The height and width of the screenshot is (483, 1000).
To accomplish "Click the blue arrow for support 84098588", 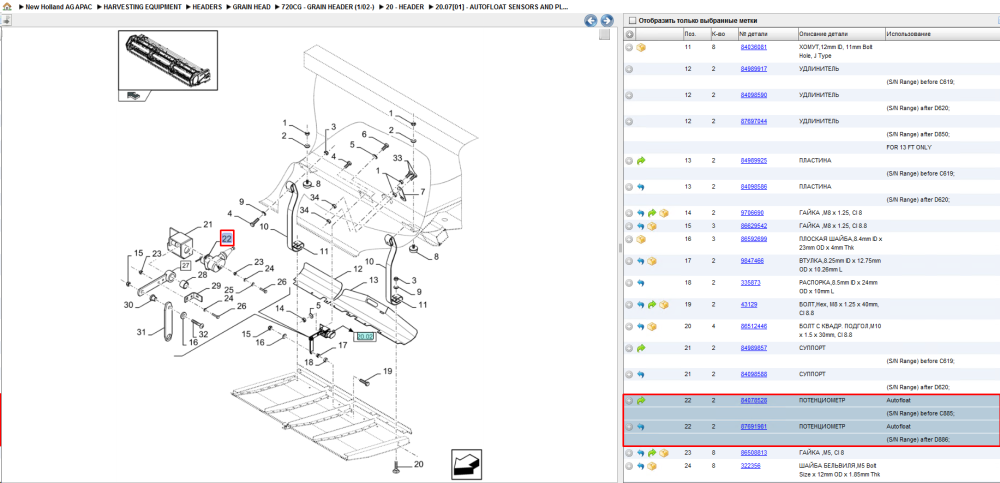I will point(641,375).
